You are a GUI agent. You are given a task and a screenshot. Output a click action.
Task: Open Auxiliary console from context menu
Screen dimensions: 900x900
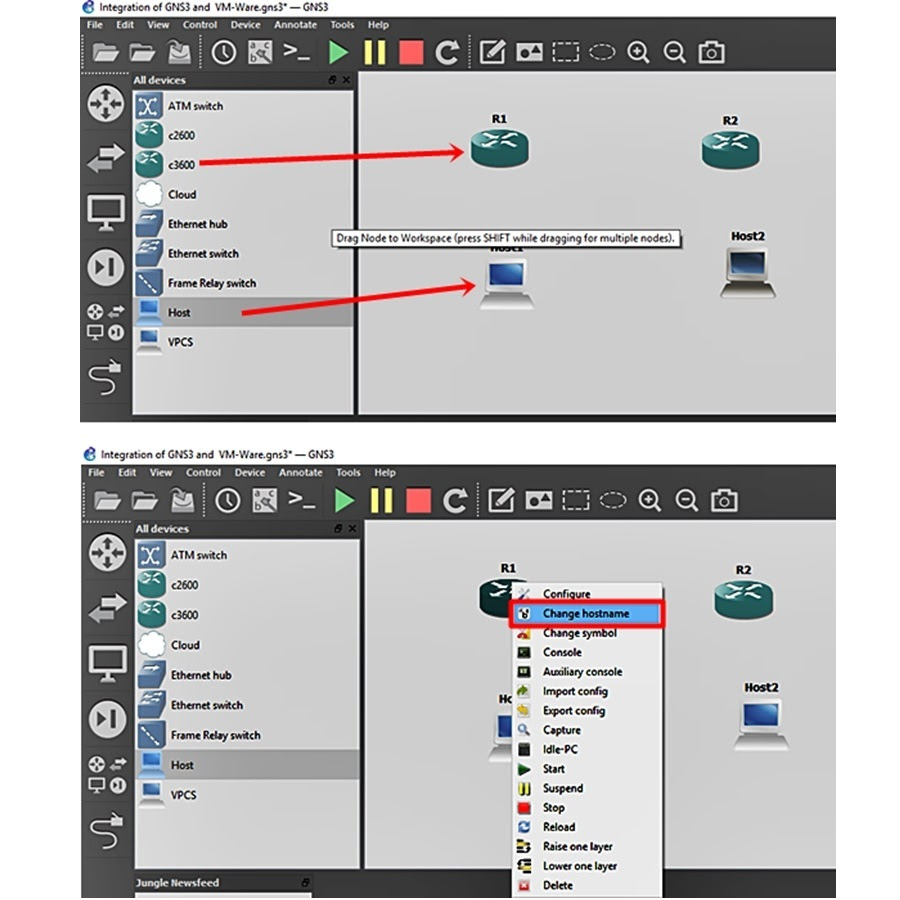587,672
